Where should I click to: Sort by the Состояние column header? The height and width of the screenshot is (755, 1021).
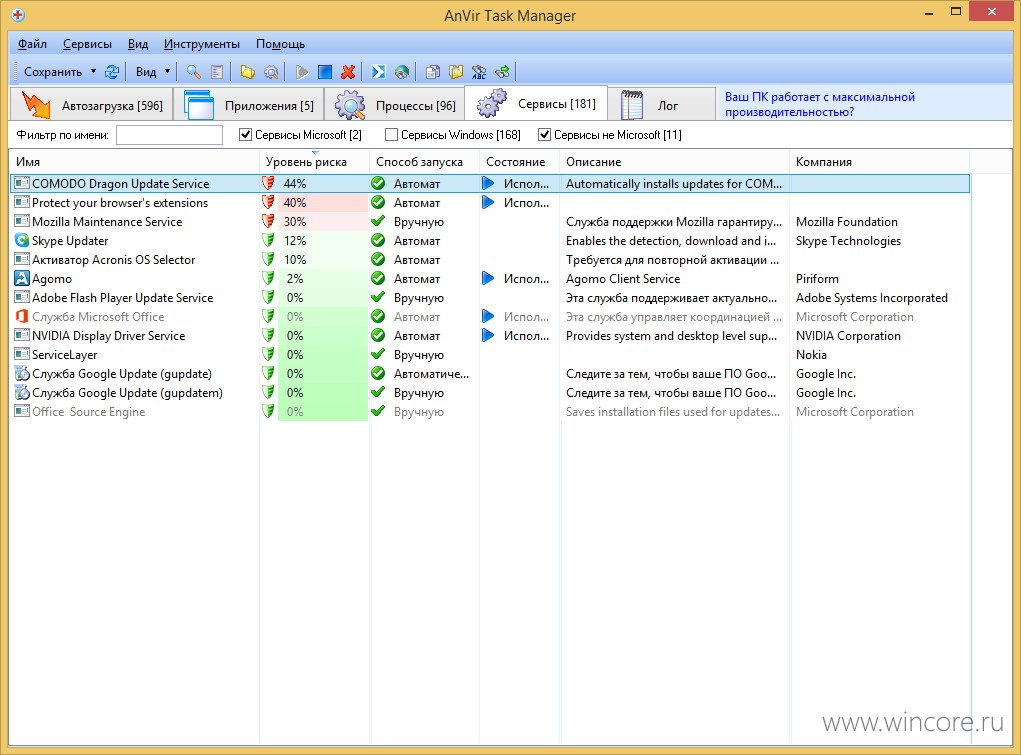click(x=520, y=162)
